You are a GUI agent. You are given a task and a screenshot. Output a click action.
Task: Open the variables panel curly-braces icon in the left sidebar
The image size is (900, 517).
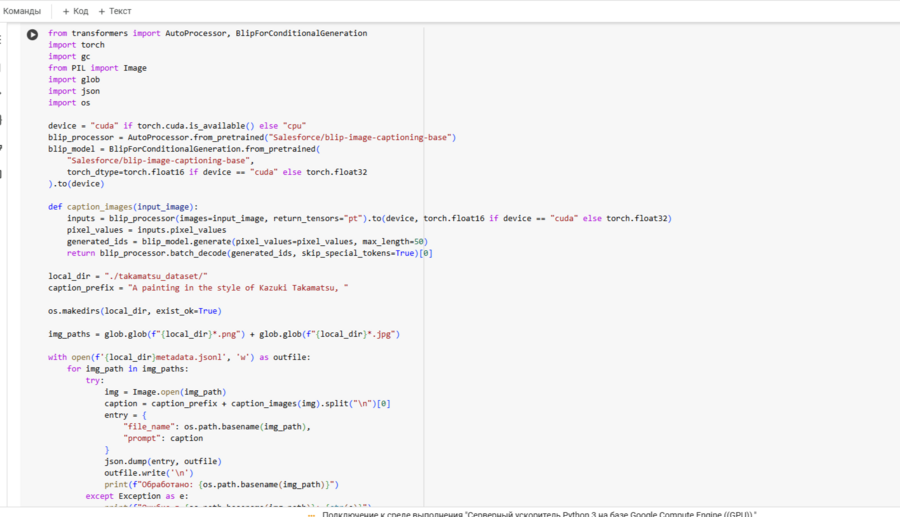(2, 120)
